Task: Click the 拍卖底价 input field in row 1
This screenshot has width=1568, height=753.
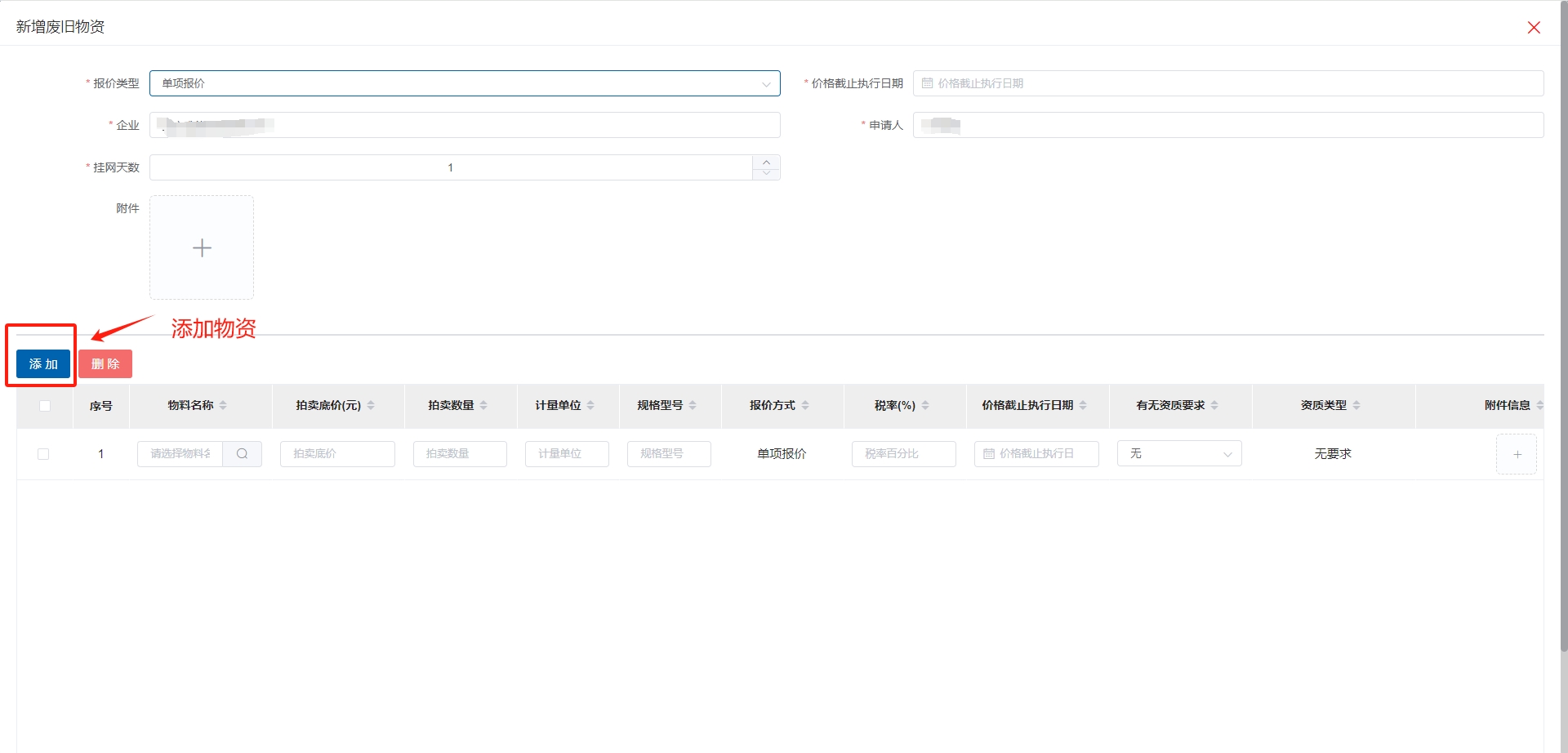Action: click(x=337, y=454)
